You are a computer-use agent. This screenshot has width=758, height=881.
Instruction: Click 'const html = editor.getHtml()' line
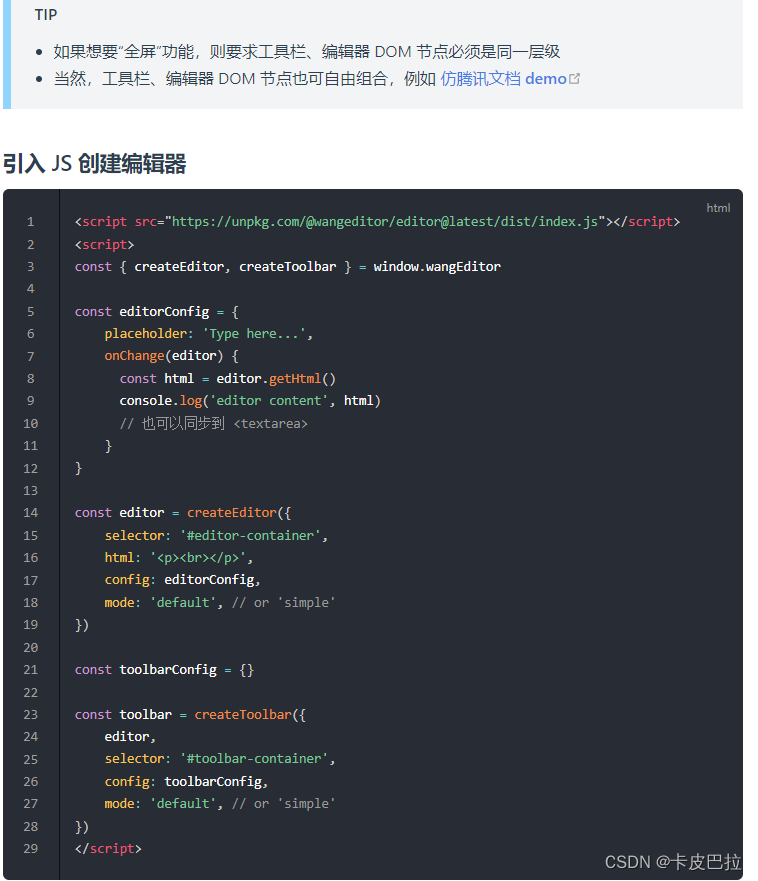pyautogui.click(x=228, y=379)
